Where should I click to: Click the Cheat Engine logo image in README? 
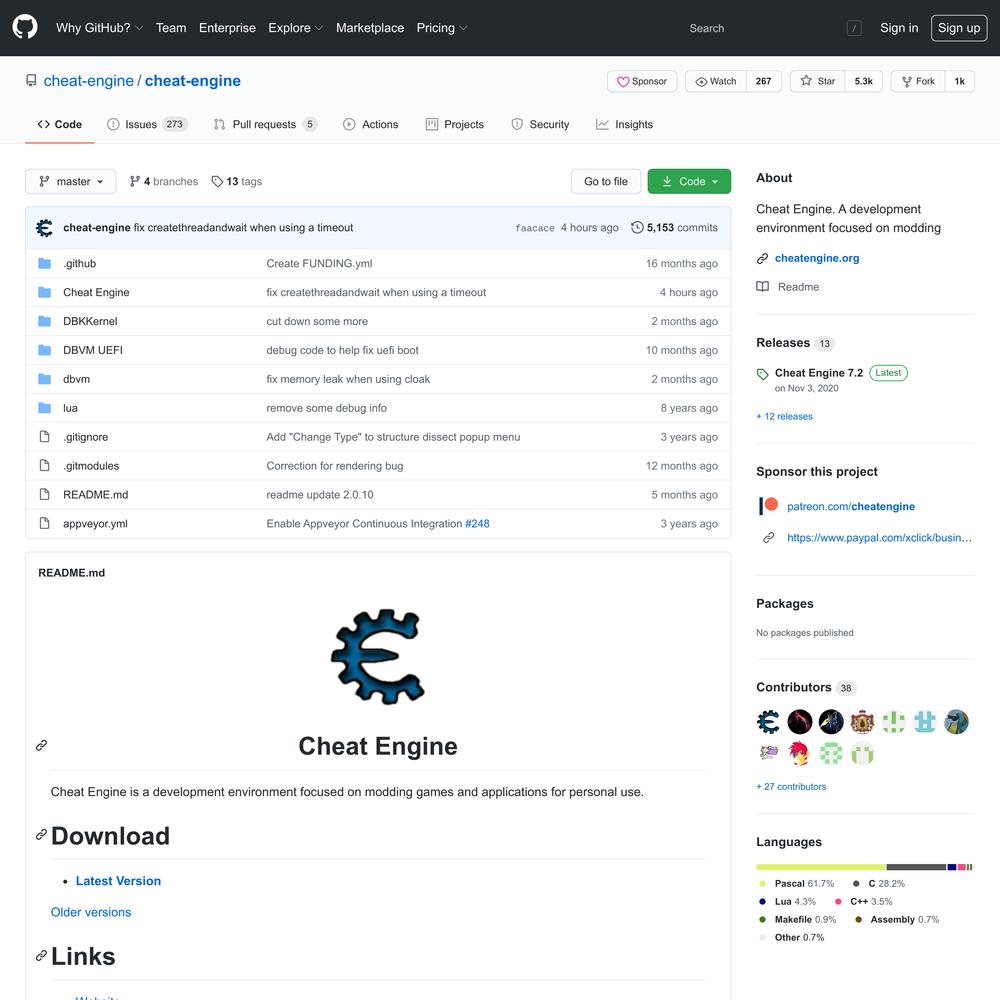tap(378, 656)
